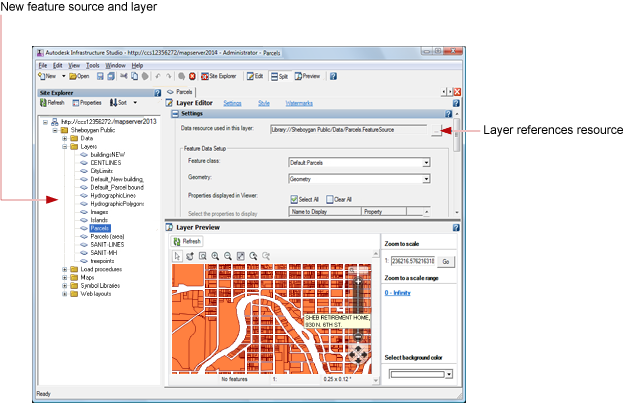Open the View menu

[74, 65]
